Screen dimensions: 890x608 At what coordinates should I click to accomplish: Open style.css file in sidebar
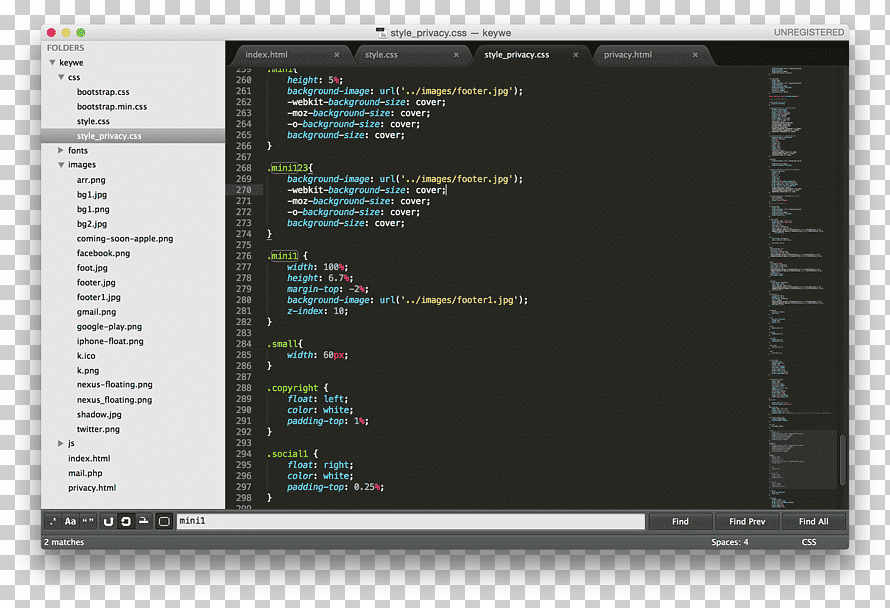click(93, 121)
